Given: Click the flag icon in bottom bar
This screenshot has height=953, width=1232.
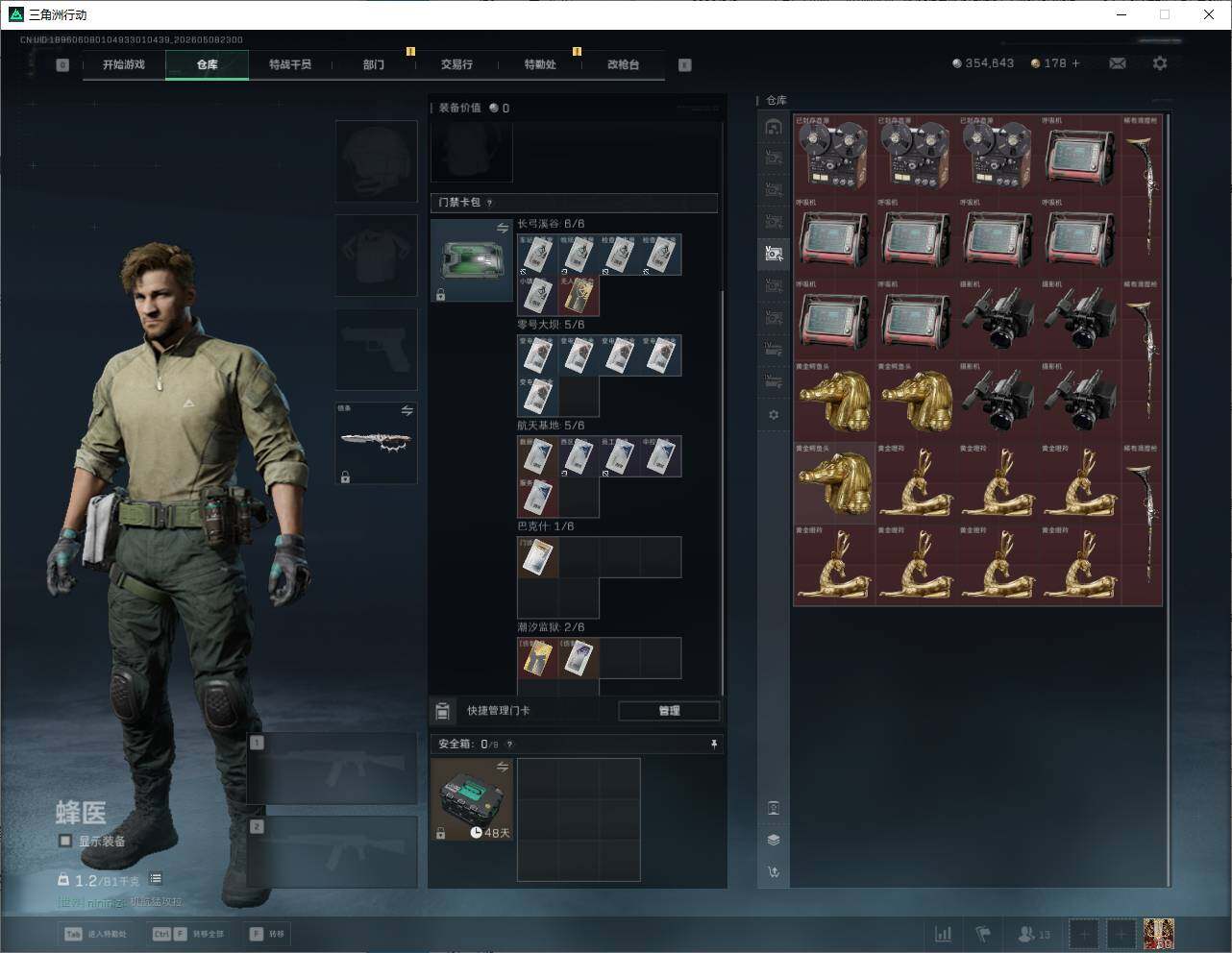Looking at the screenshot, I should [983, 934].
